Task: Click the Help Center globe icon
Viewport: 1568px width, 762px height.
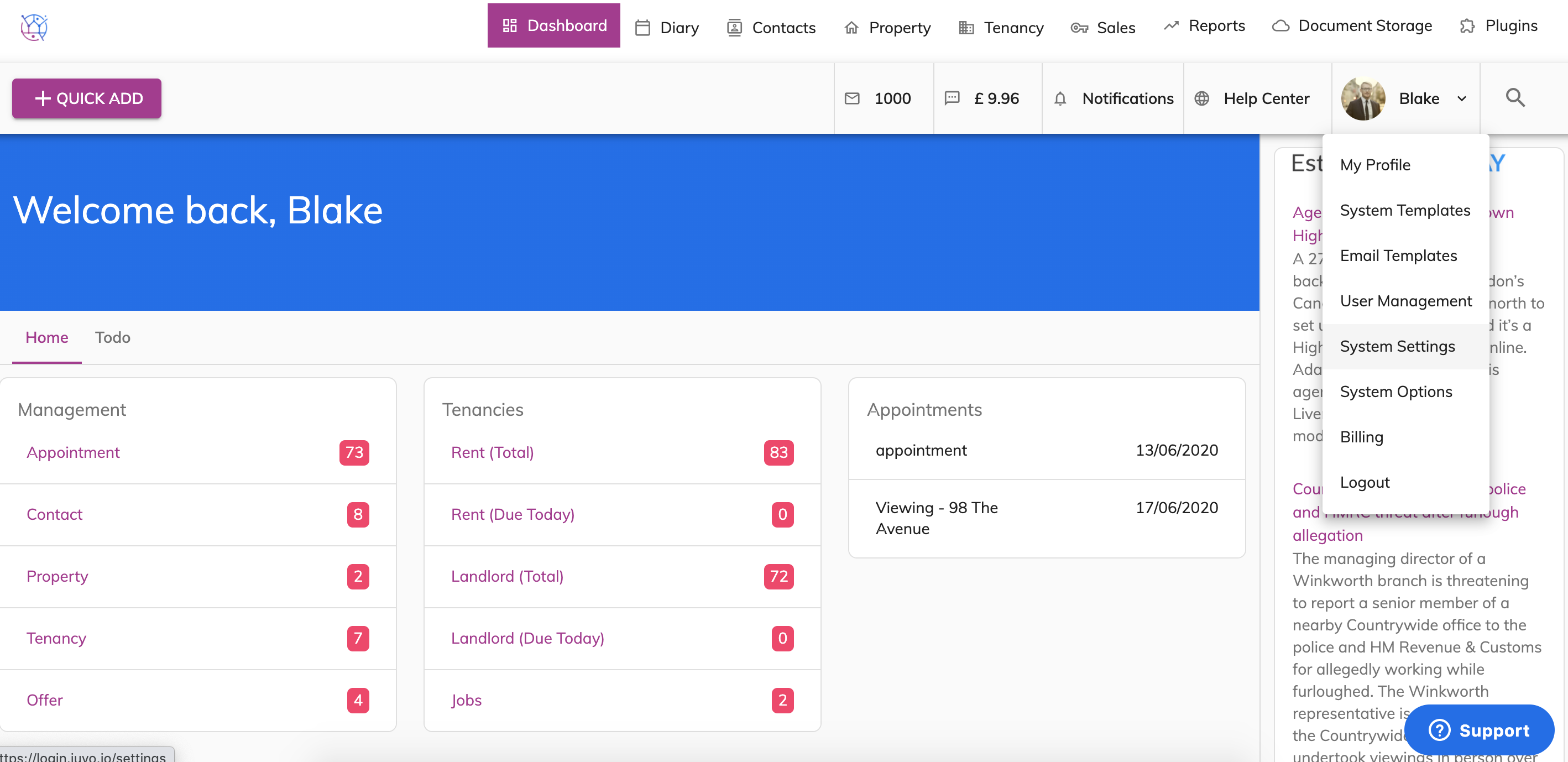Action: tap(1201, 98)
